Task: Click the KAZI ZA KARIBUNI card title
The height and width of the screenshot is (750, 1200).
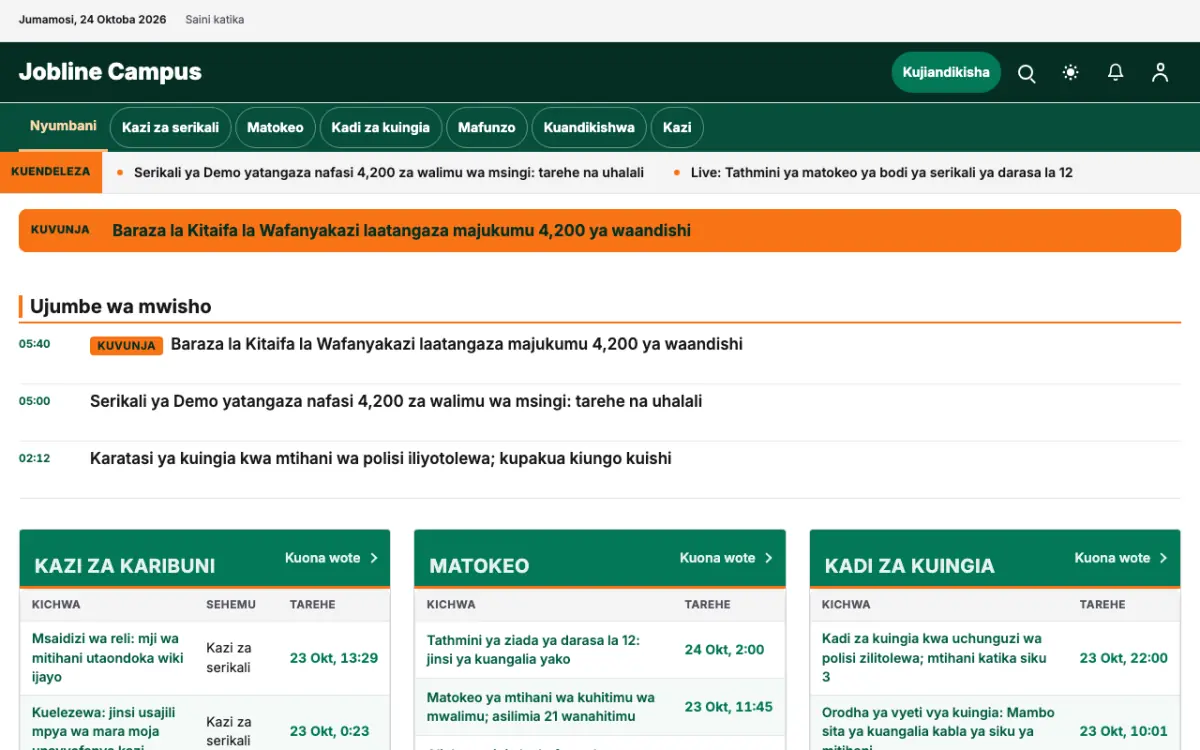Action: 125,565
